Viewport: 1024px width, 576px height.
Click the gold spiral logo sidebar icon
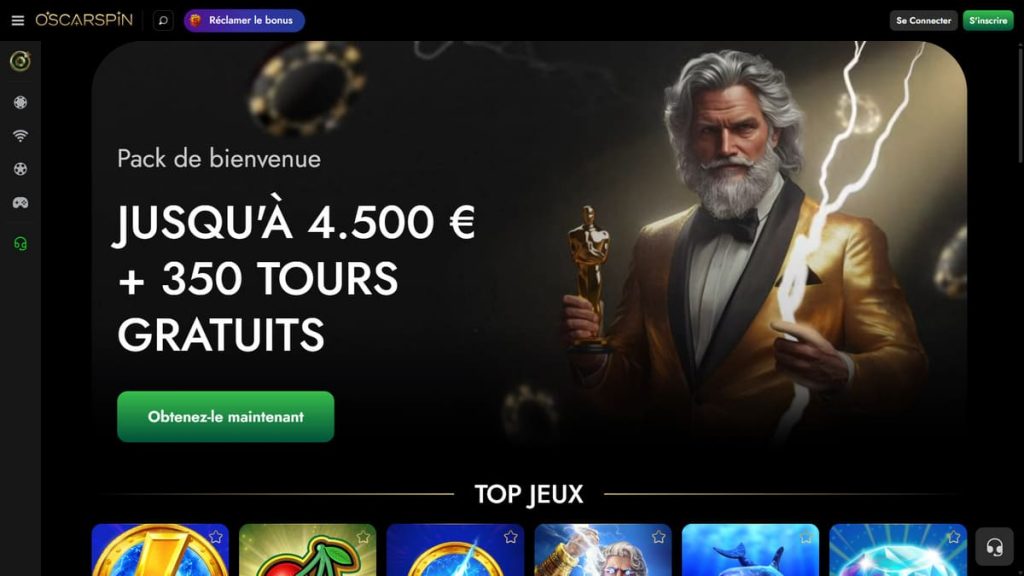coord(20,61)
